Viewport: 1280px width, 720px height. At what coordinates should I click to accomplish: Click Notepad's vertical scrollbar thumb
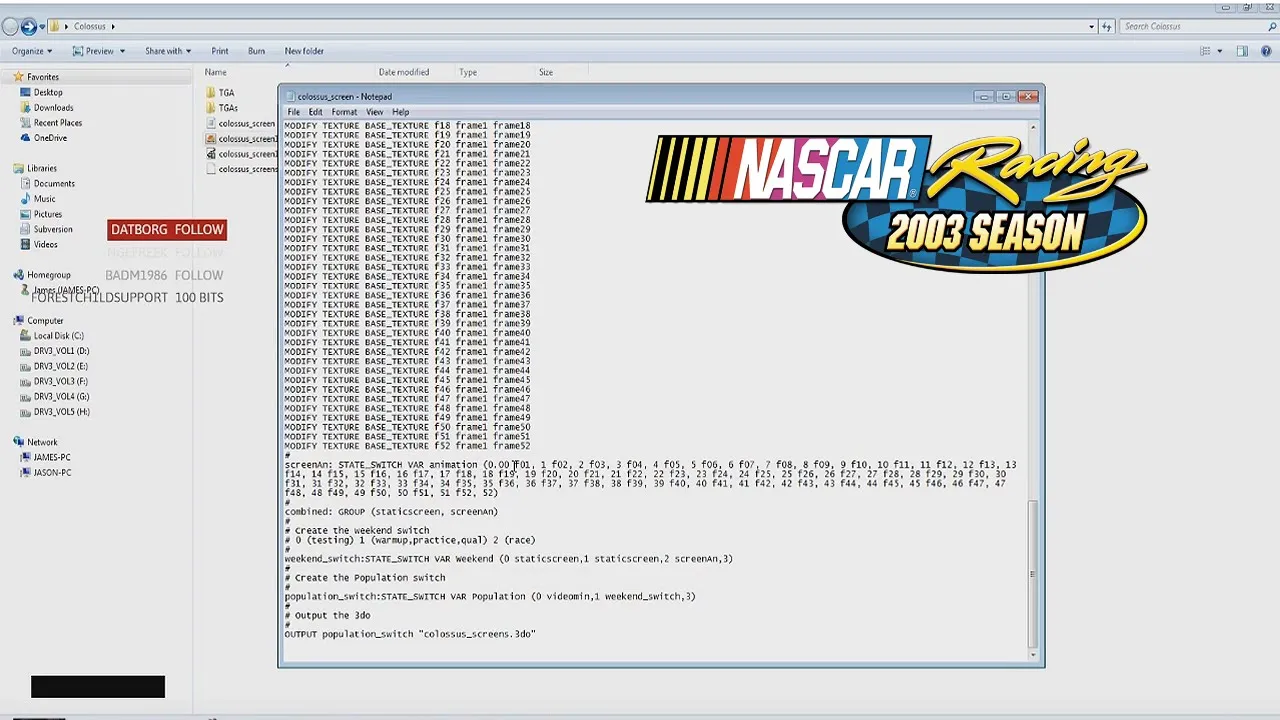[1033, 573]
